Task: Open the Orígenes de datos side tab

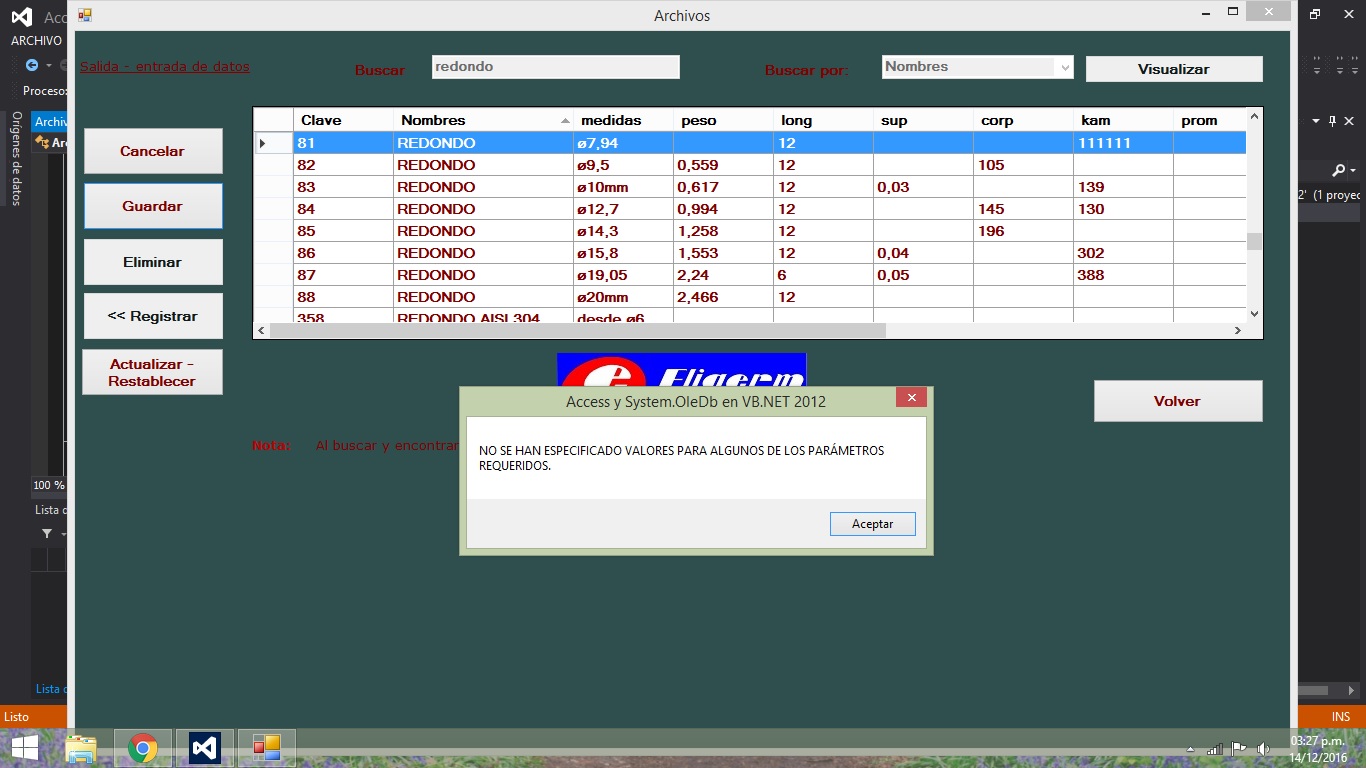Action: pos(16,158)
